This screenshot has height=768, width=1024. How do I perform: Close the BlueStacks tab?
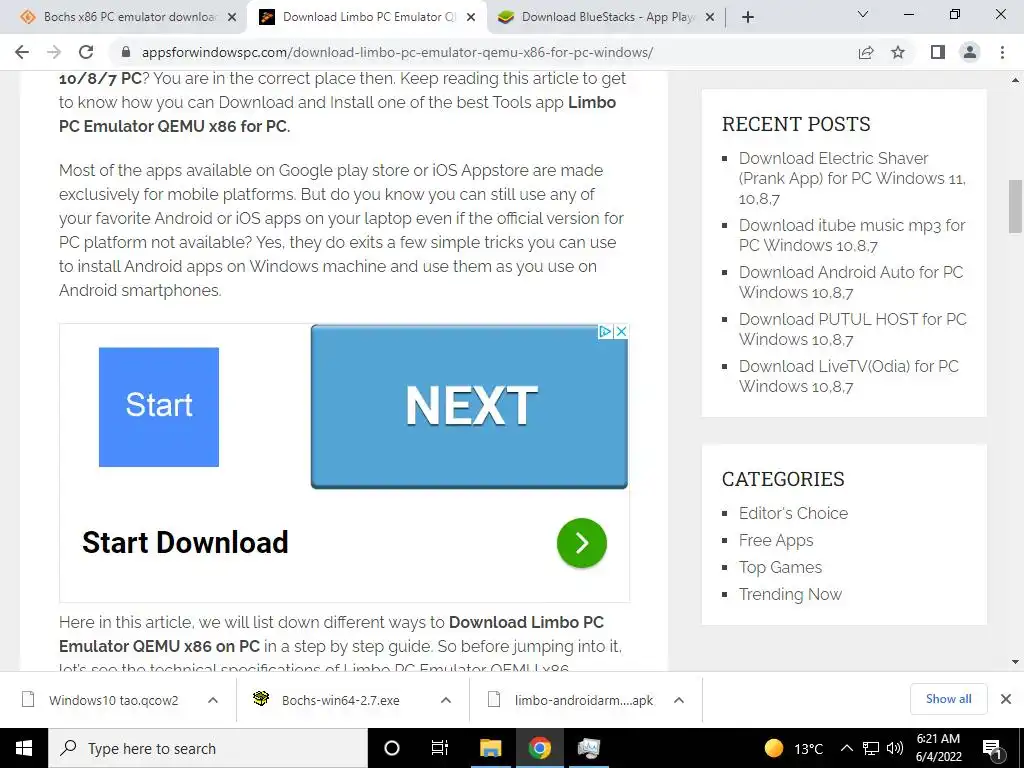coord(710,17)
